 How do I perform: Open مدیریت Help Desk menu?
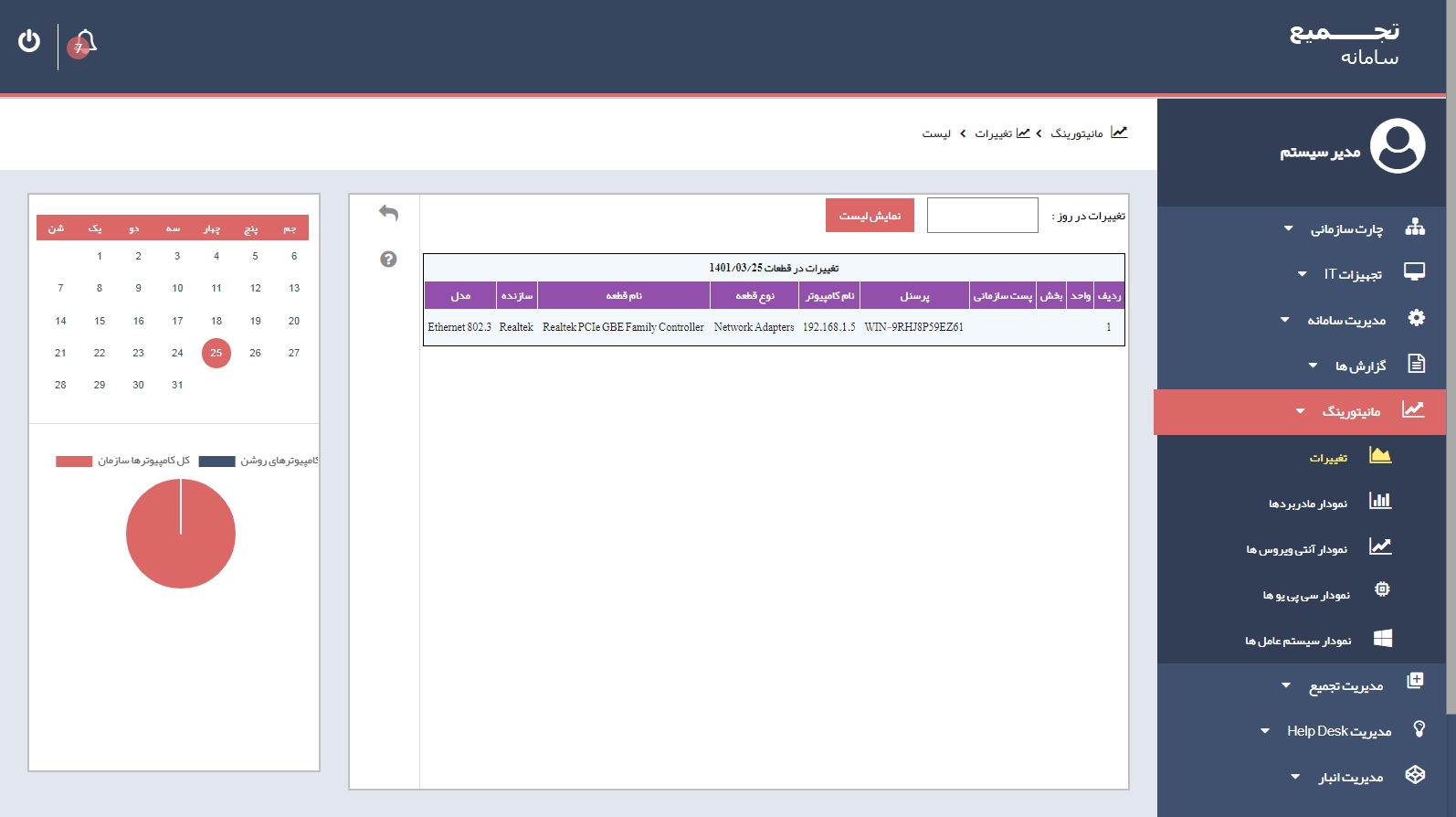point(1338,731)
